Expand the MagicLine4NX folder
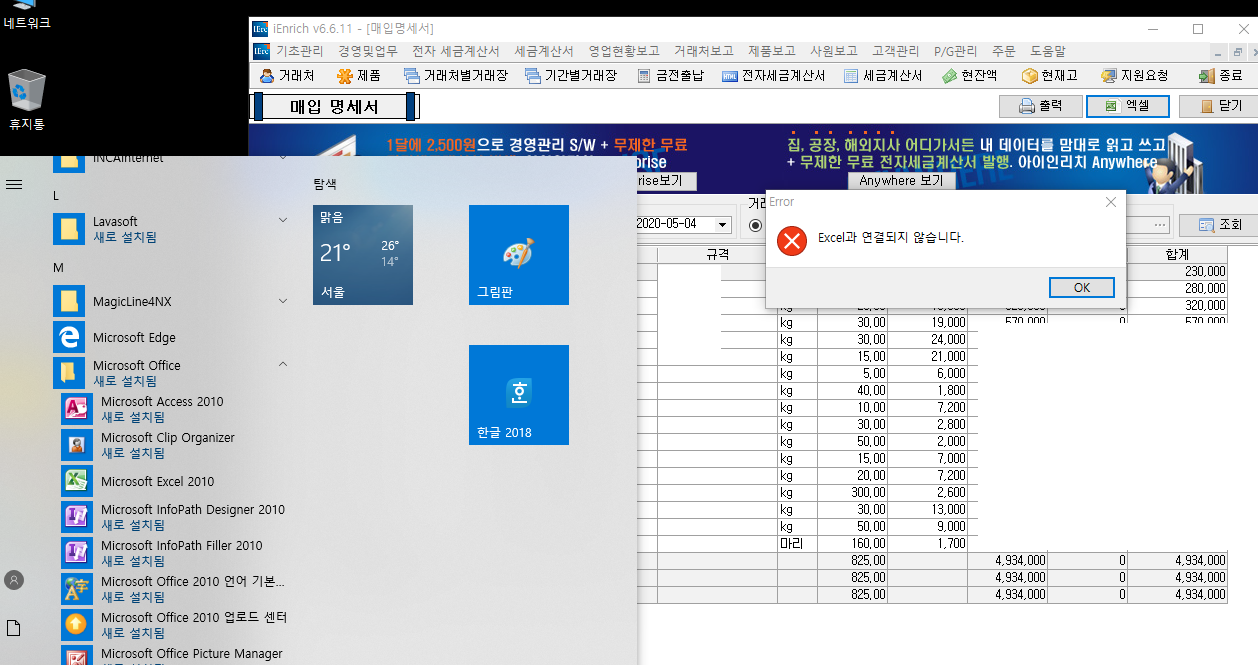This screenshot has width=1258, height=665. point(283,301)
